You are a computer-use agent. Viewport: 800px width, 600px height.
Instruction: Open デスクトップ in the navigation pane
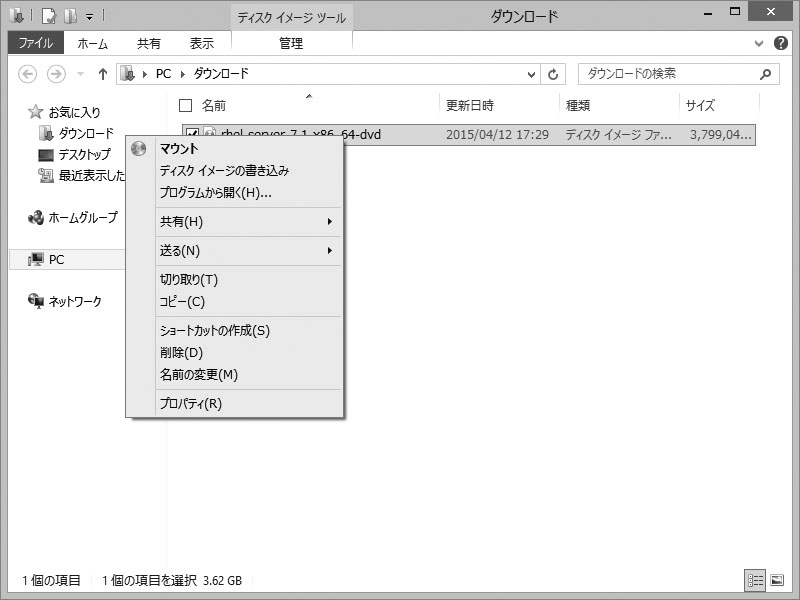(84, 155)
